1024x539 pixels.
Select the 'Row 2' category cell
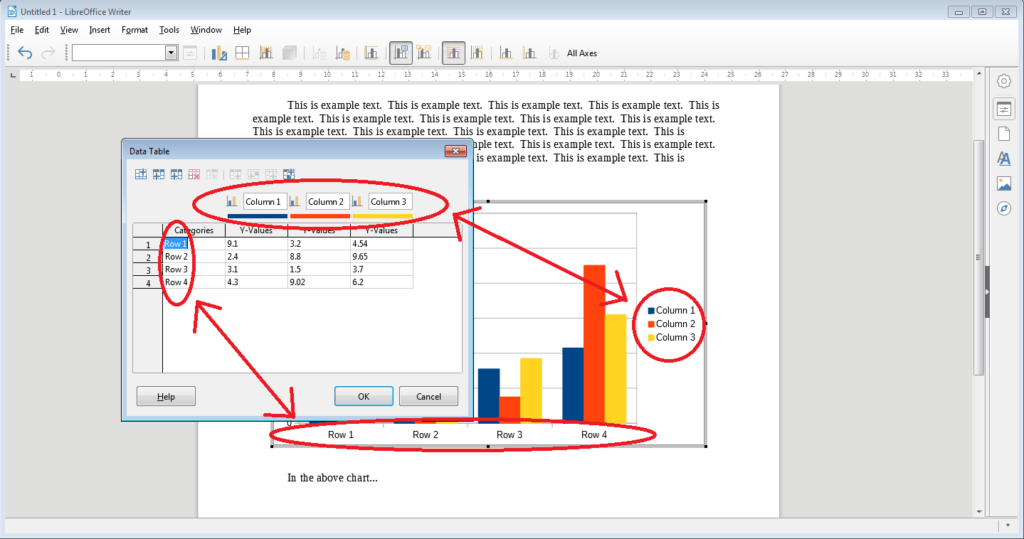click(194, 257)
